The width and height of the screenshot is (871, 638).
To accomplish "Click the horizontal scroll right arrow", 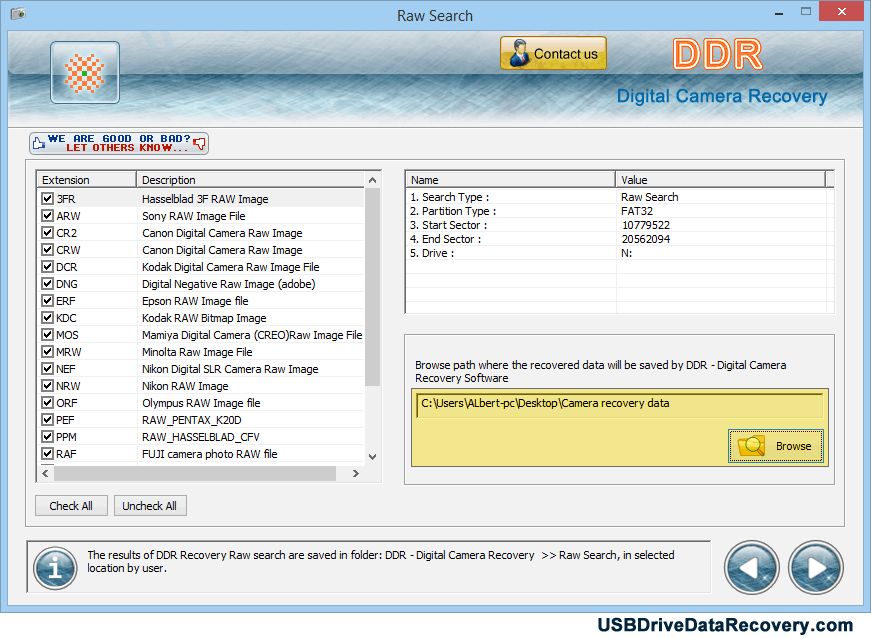I will pyautogui.click(x=356, y=474).
